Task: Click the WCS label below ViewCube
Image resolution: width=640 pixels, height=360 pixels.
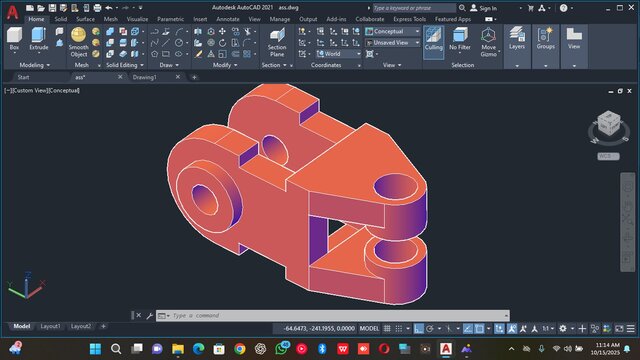Action: coord(608,156)
